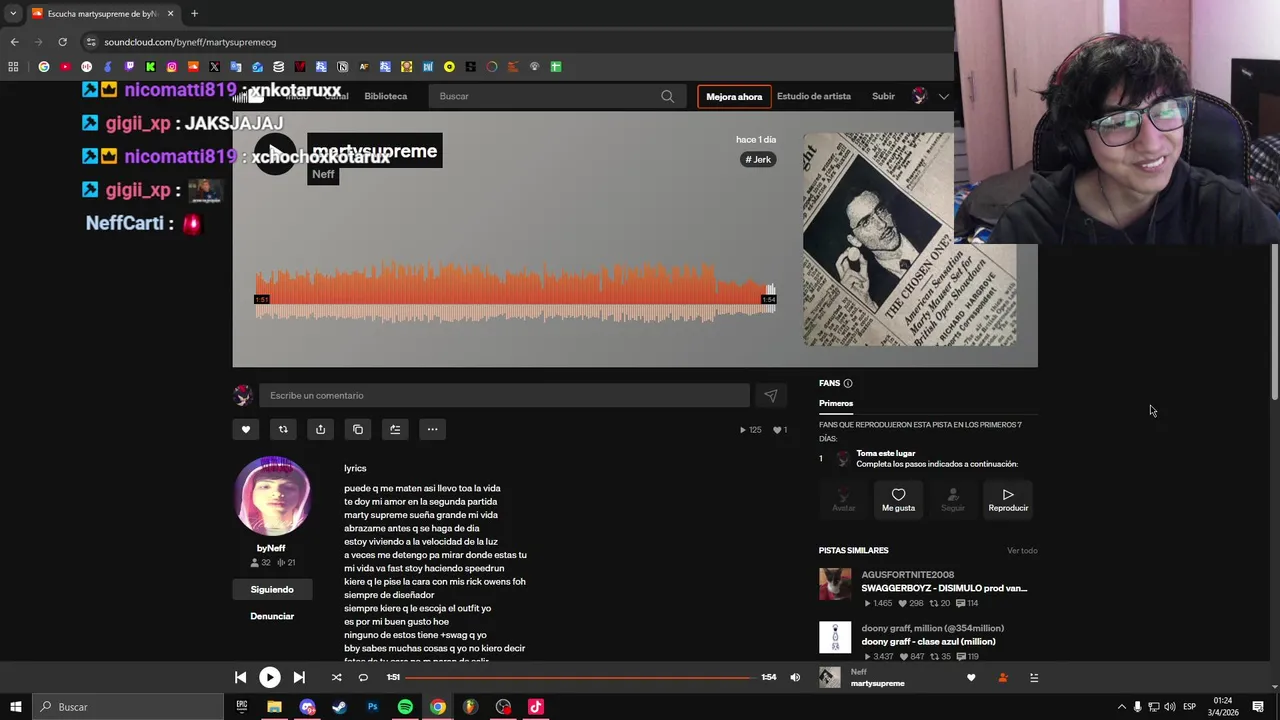Image resolution: width=1280 pixels, height=720 pixels.
Task: Open Steam from the taskbar
Action: pyautogui.click(x=339, y=707)
